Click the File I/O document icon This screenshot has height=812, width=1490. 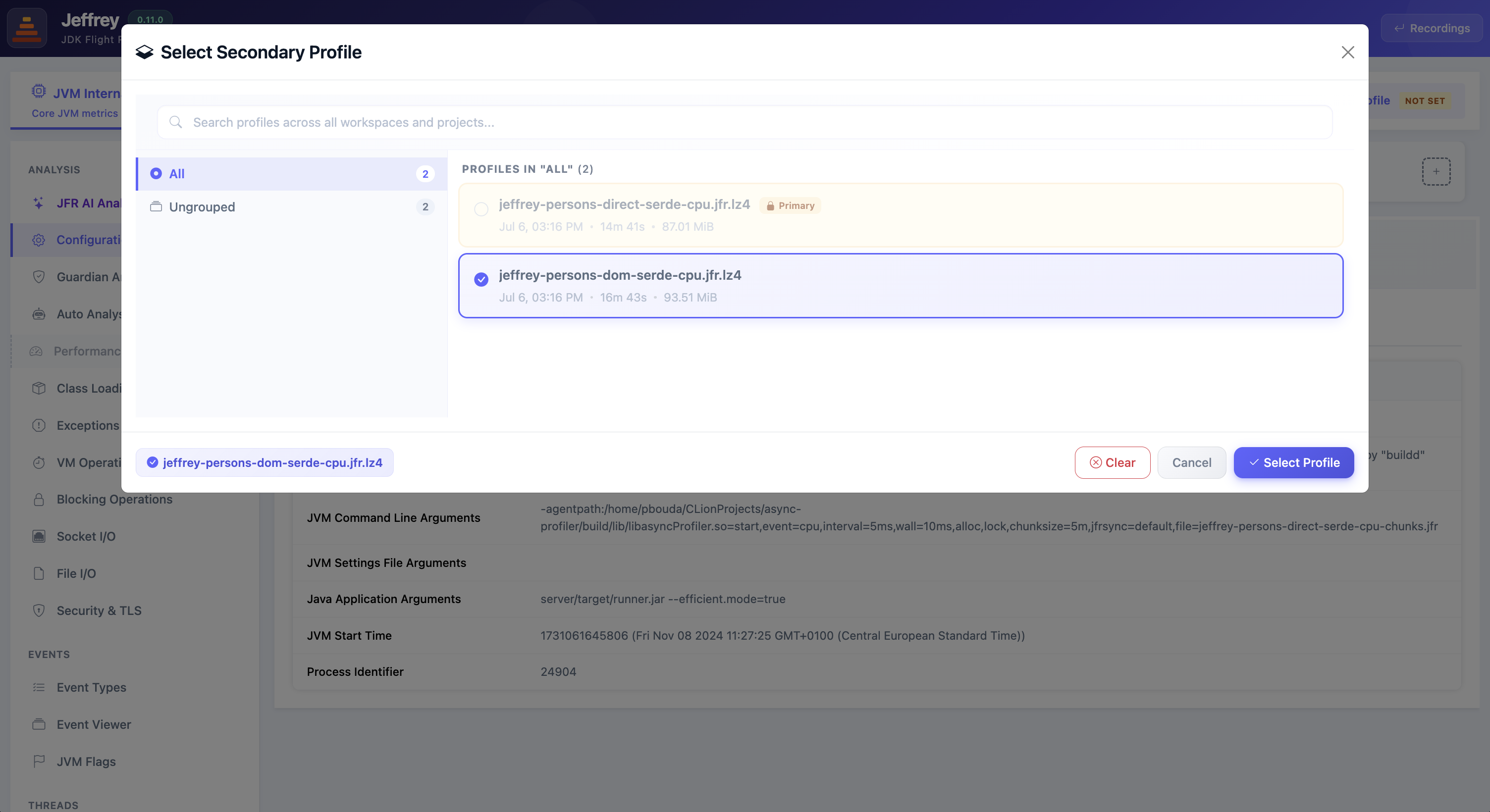click(x=38, y=573)
